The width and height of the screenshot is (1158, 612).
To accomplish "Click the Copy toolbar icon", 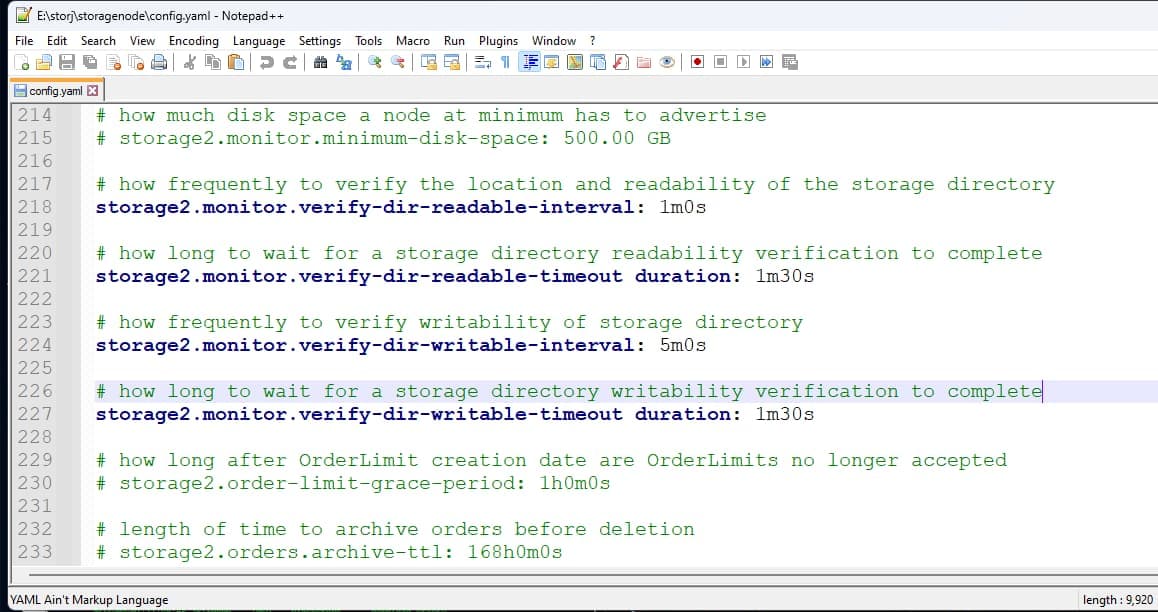I will (213, 63).
